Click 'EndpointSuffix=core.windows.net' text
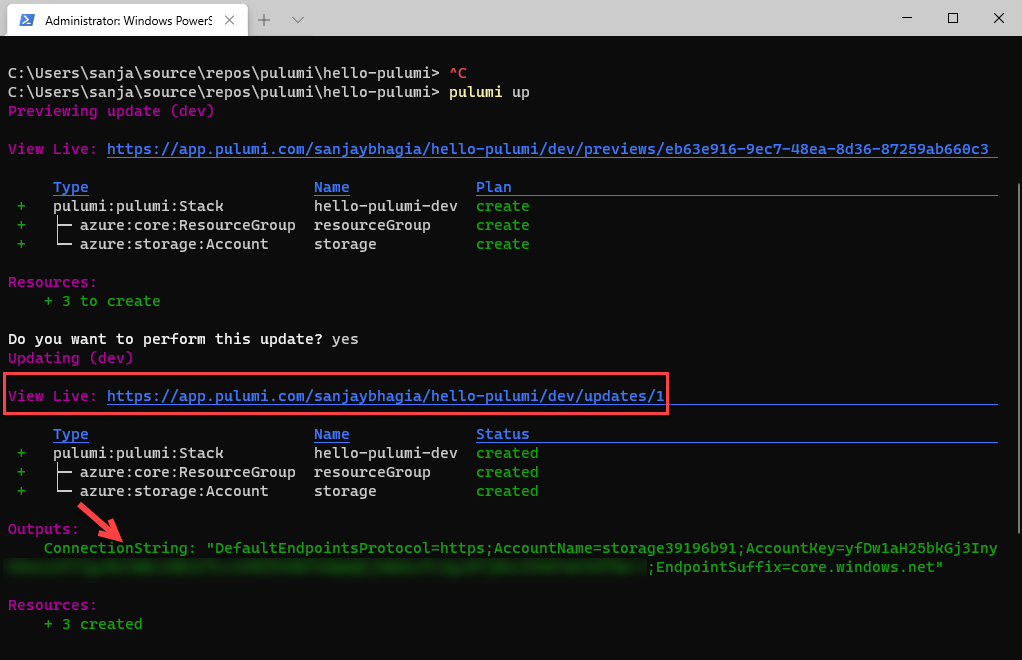Viewport: 1022px width, 660px height. [x=795, y=567]
